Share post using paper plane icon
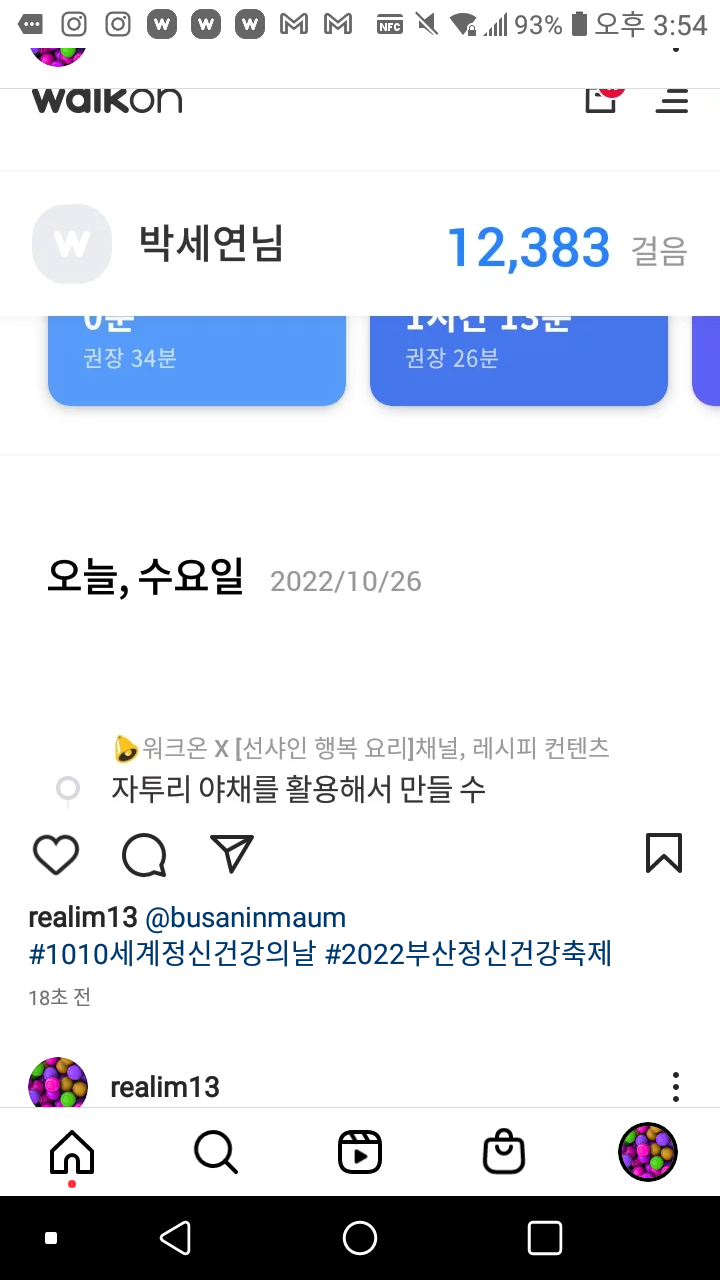720x1280 pixels. coord(232,854)
